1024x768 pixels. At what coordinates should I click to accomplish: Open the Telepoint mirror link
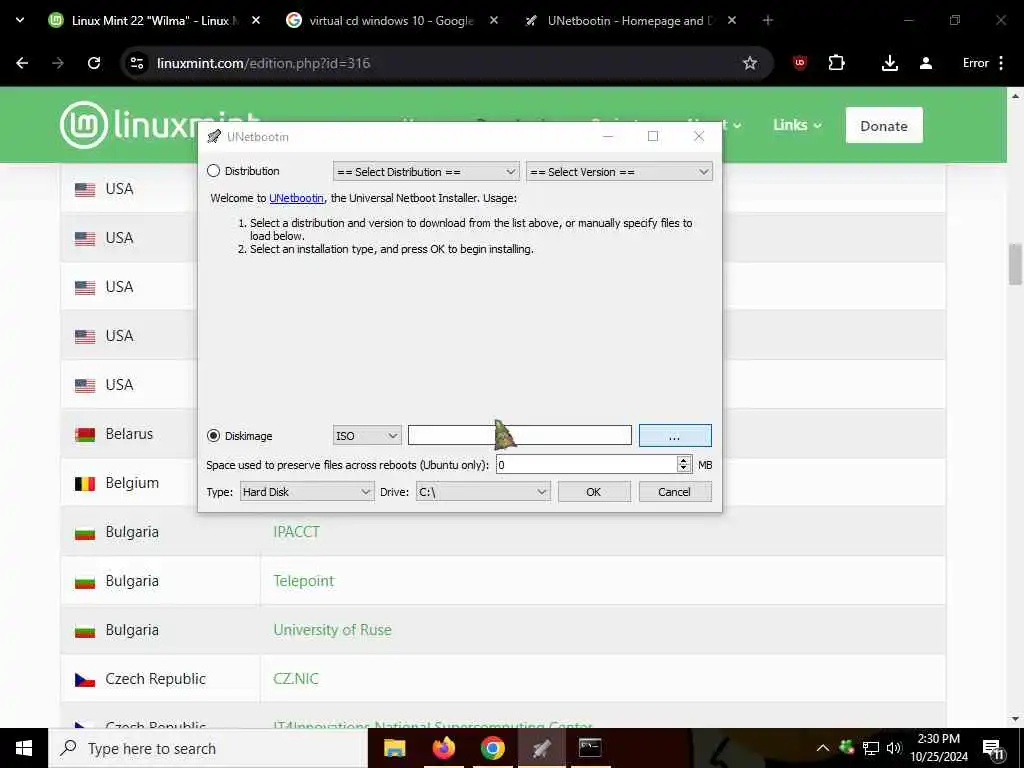[304, 581]
